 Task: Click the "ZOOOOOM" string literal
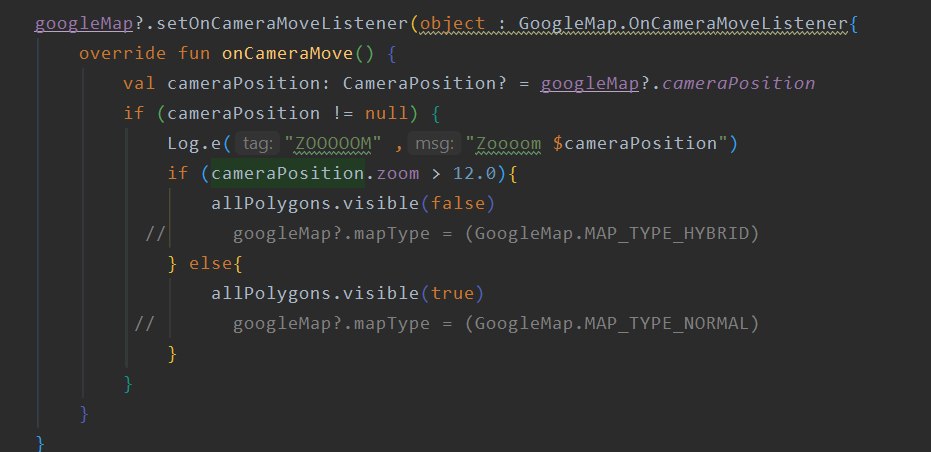pyautogui.click(x=332, y=143)
